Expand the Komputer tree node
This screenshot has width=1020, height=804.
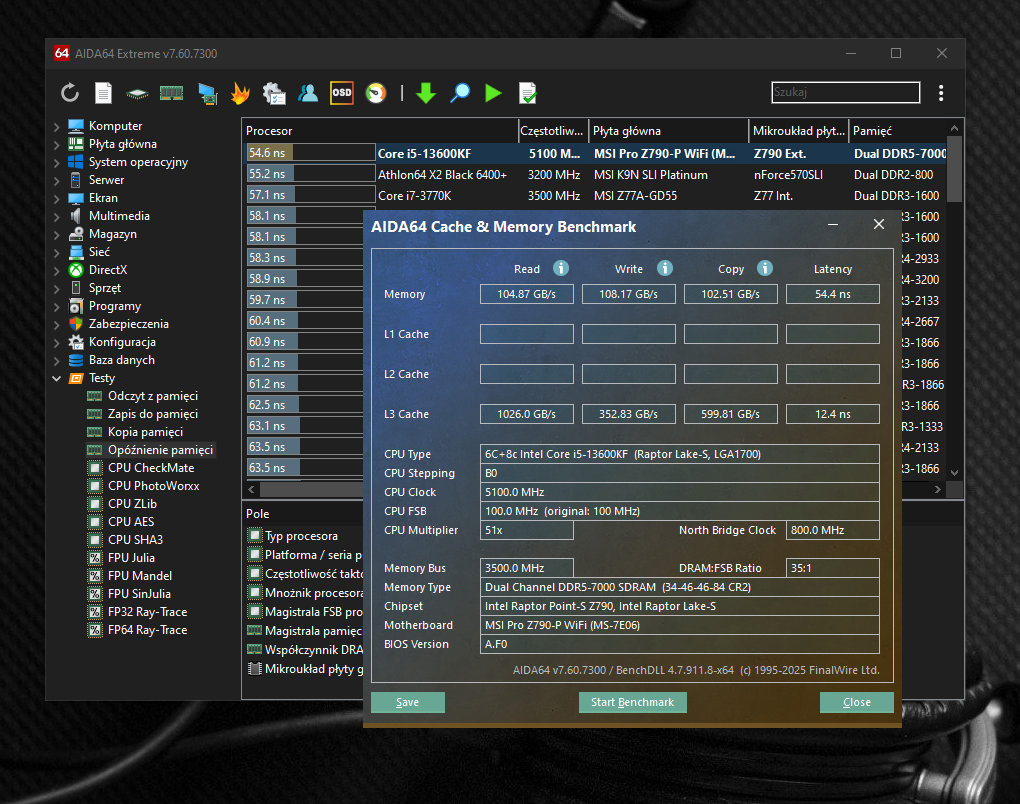coord(56,126)
